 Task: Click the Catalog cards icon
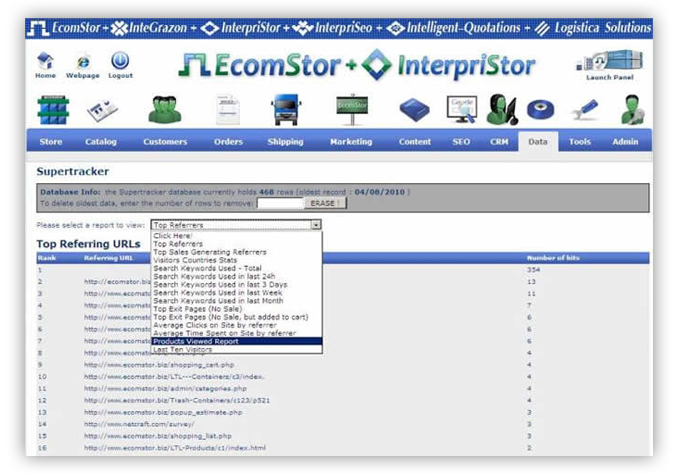[102, 110]
